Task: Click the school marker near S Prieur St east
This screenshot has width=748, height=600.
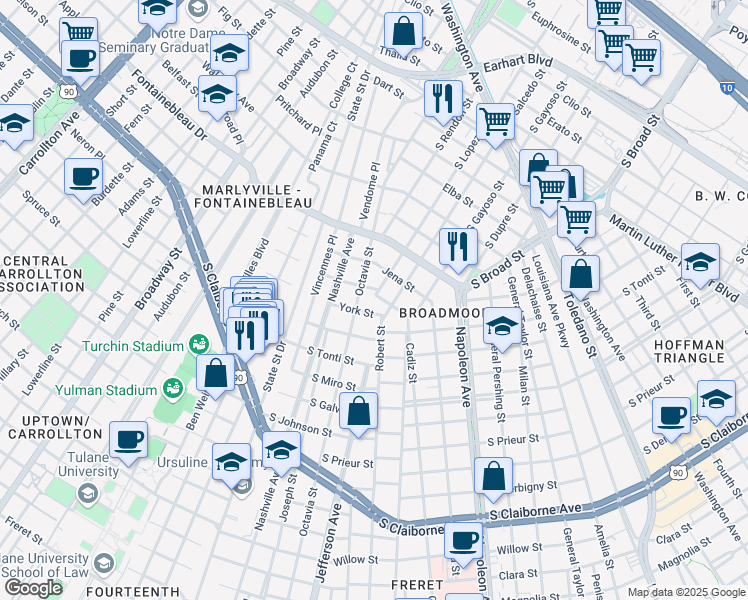Action: pos(717,402)
